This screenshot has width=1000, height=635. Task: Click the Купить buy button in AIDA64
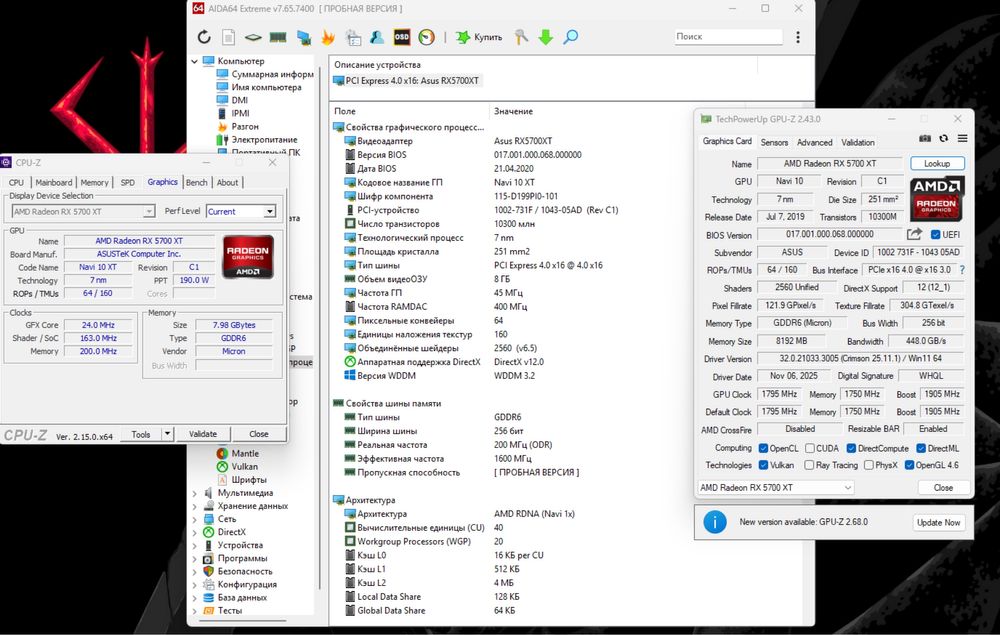point(479,37)
